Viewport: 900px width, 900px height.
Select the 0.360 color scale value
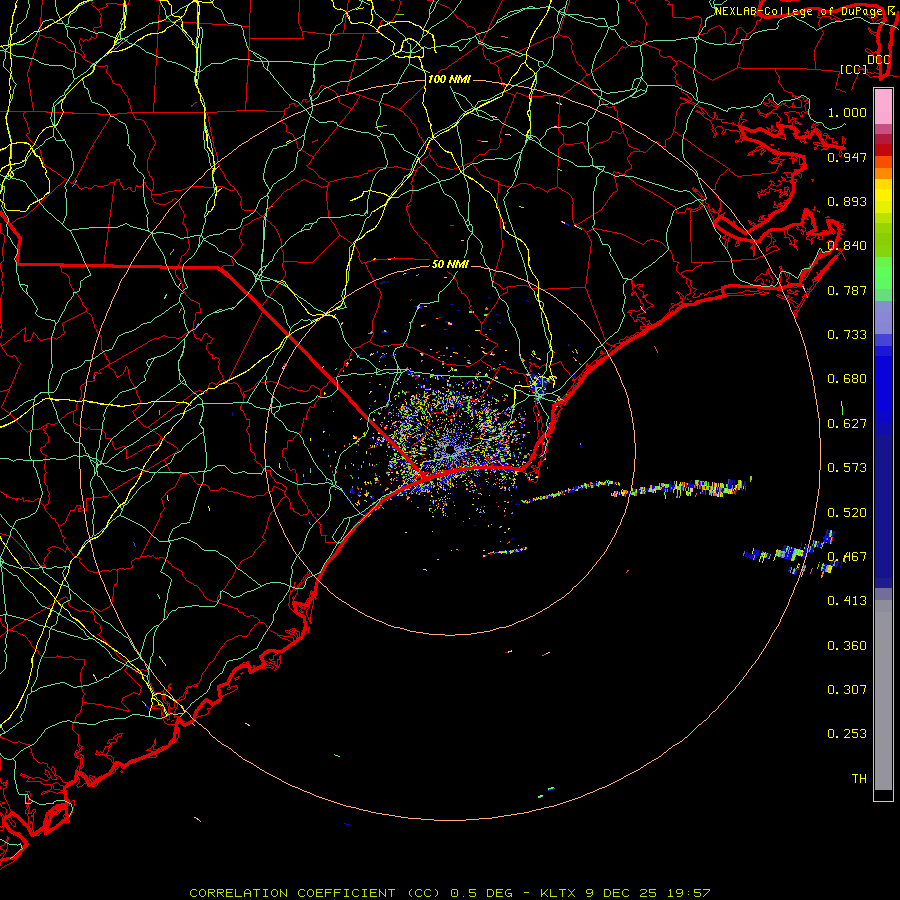pos(847,646)
